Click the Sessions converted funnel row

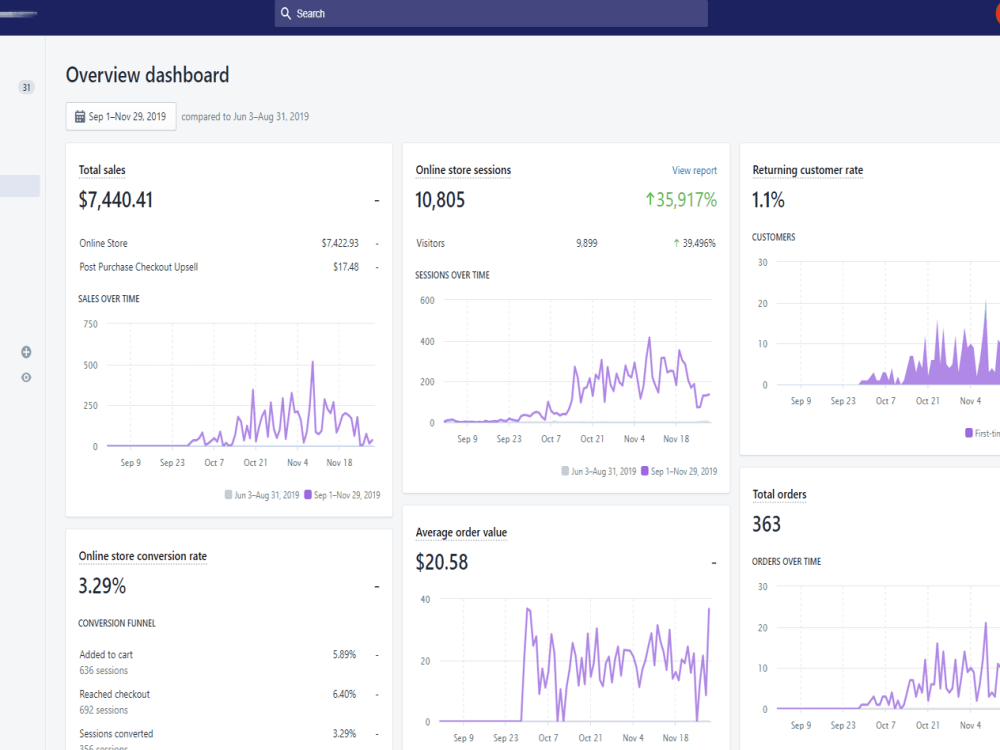coord(228,739)
